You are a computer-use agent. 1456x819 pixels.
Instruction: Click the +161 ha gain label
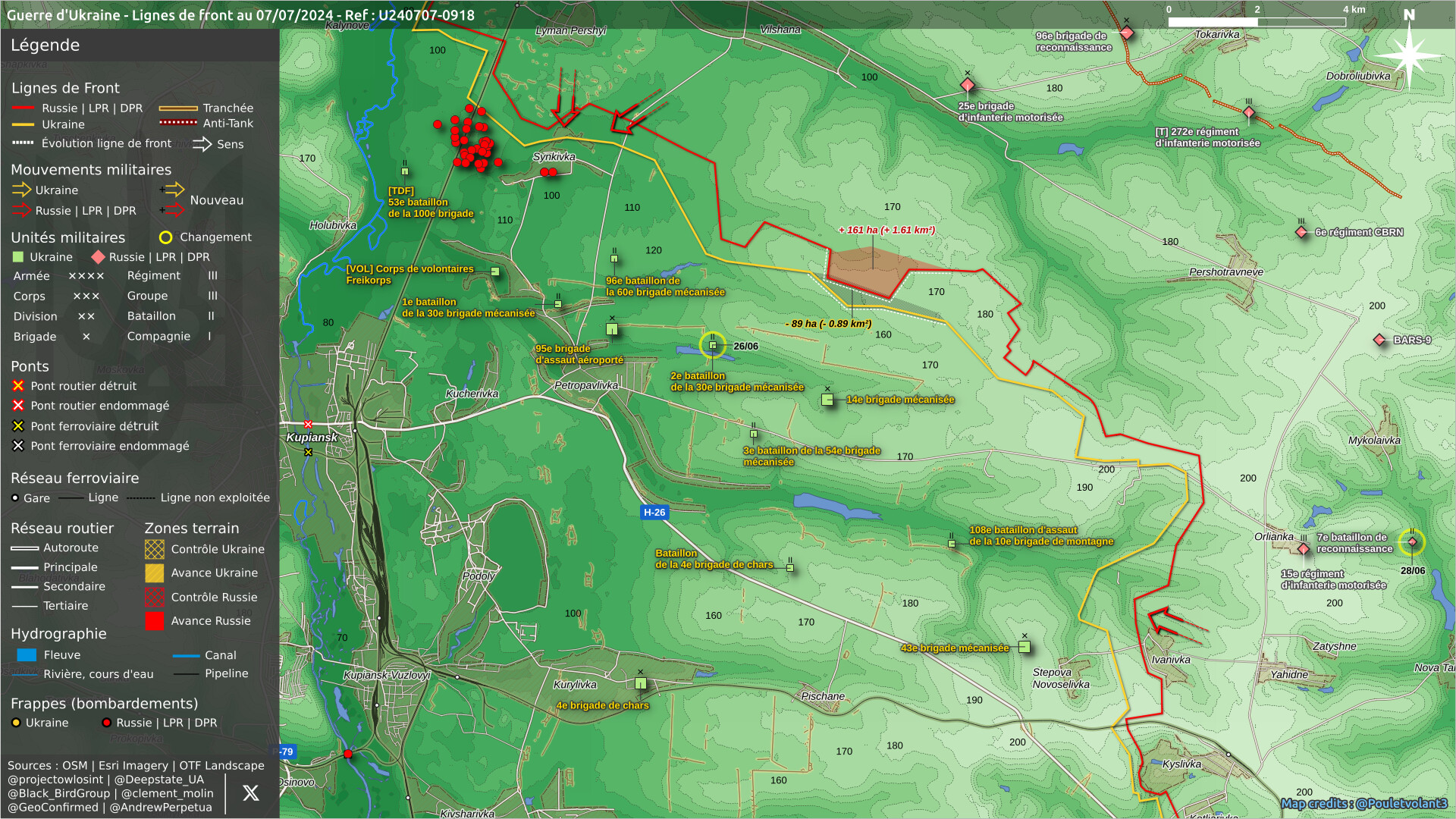(886, 230)
